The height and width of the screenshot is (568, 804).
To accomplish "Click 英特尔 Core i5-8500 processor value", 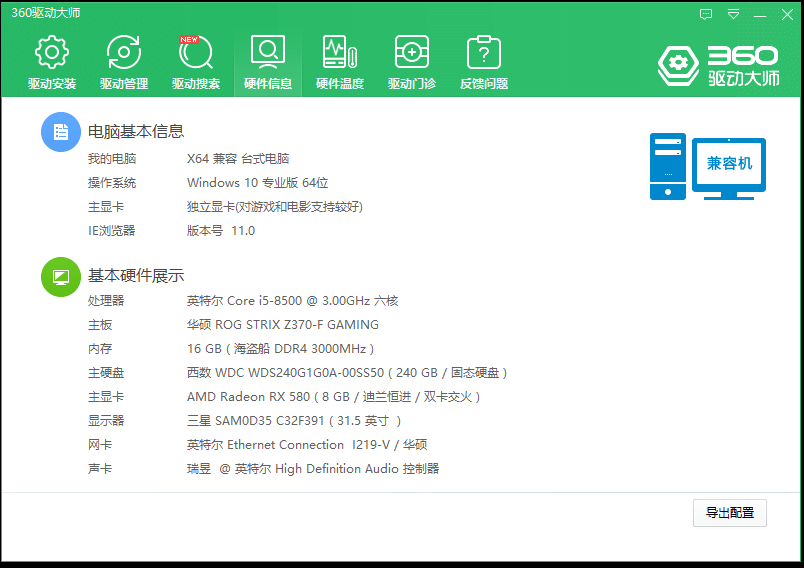I will pos(292,300).
